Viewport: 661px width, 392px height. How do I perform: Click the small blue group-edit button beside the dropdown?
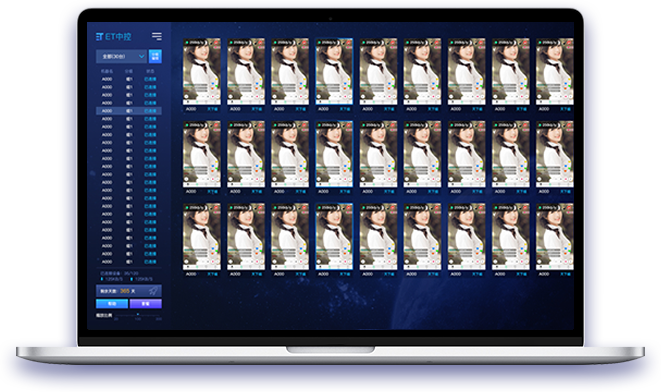(x=155, y=56)
